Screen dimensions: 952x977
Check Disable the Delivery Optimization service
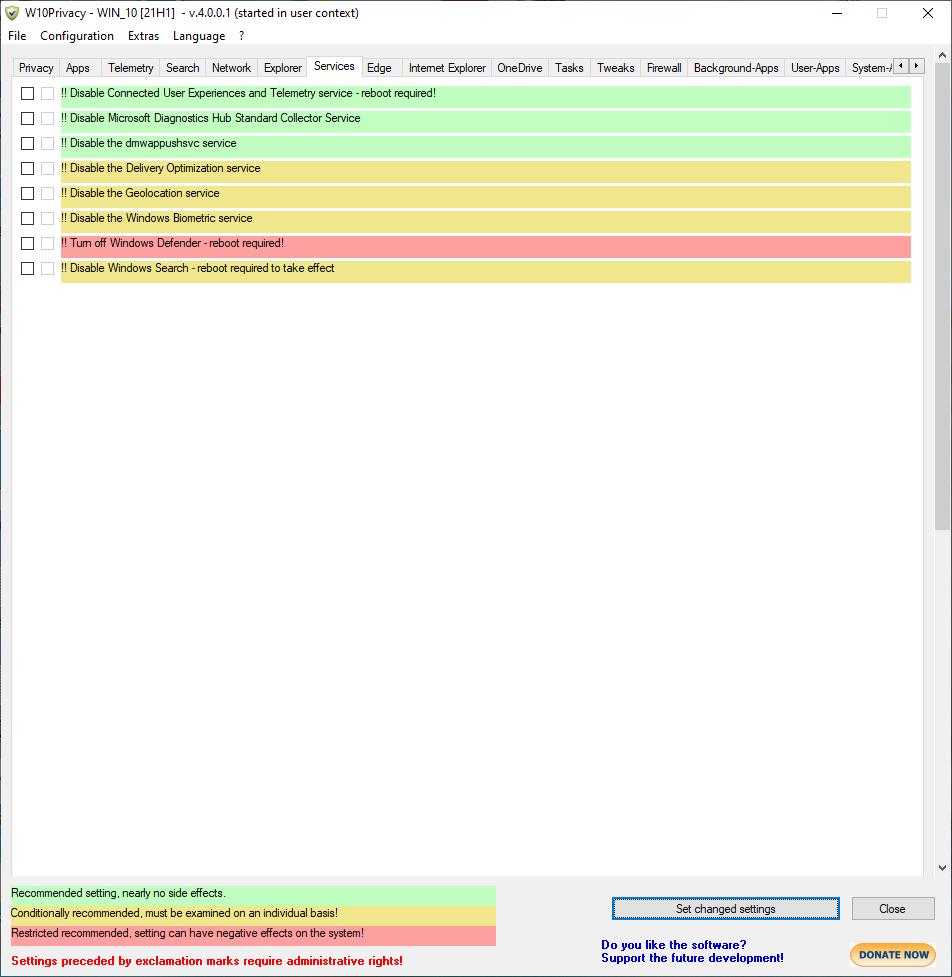[x=27, y=168]
